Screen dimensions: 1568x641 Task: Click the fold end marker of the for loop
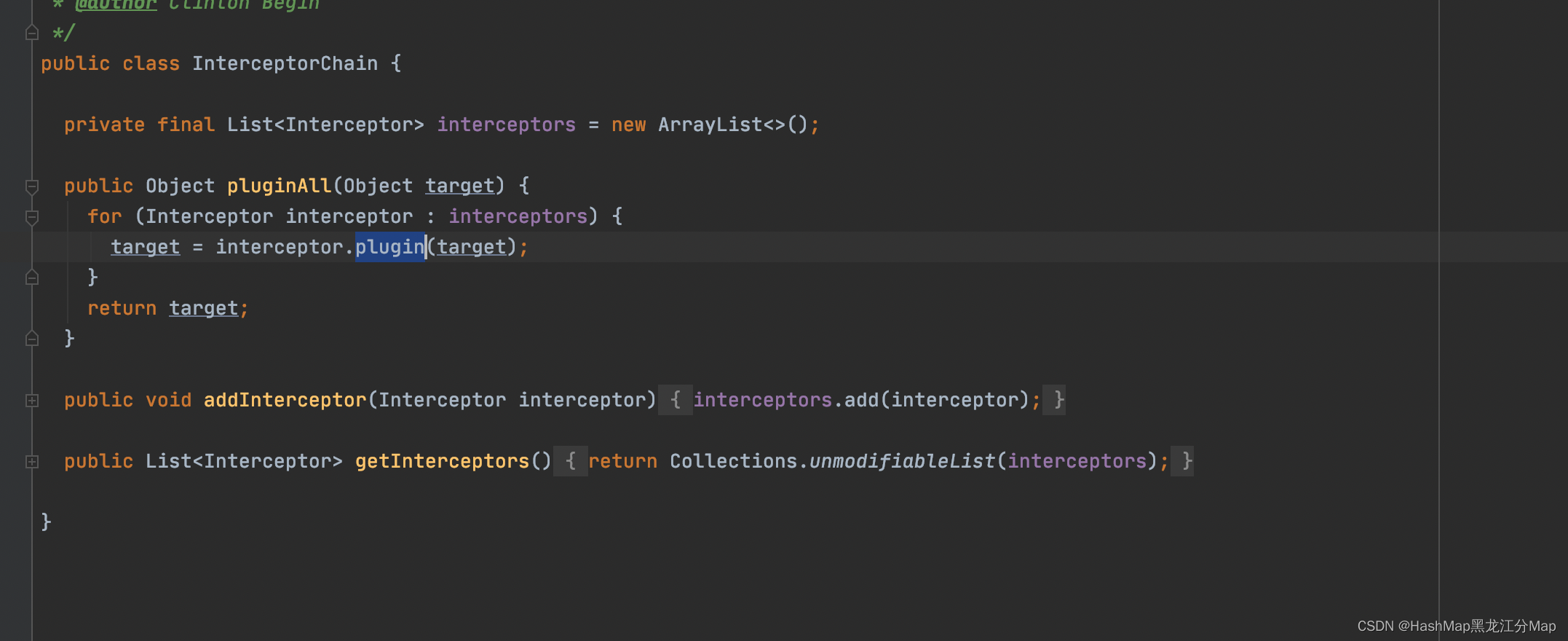tap(32, 278)
